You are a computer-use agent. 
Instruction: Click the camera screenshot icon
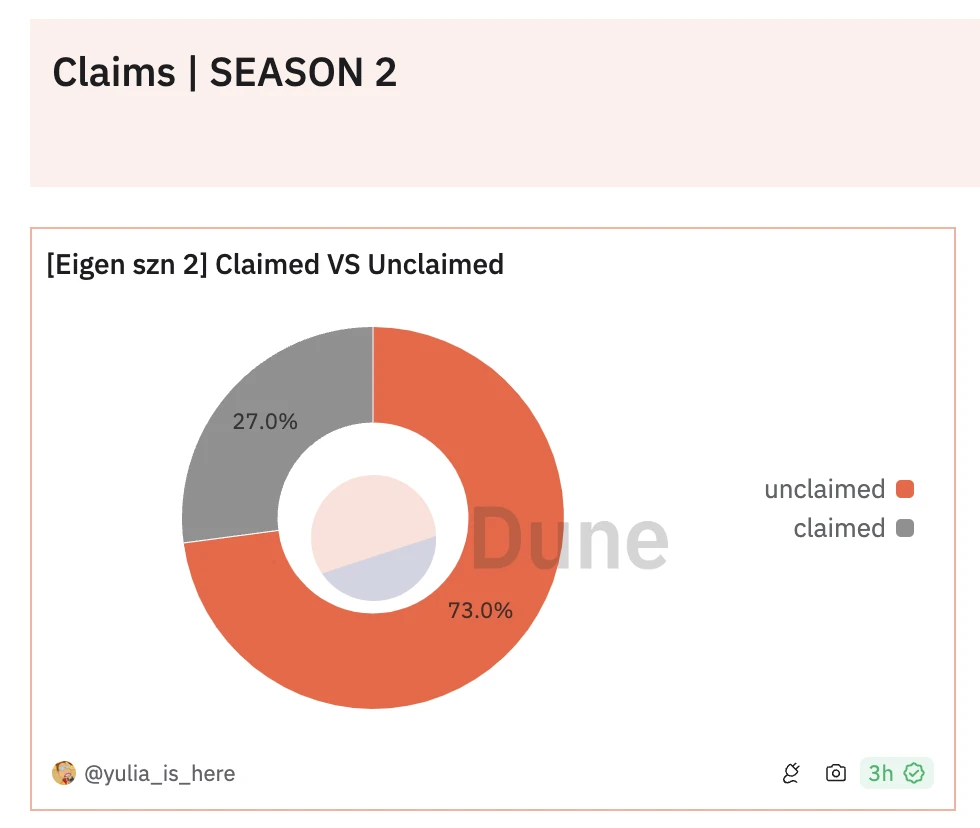click(835, 773)
